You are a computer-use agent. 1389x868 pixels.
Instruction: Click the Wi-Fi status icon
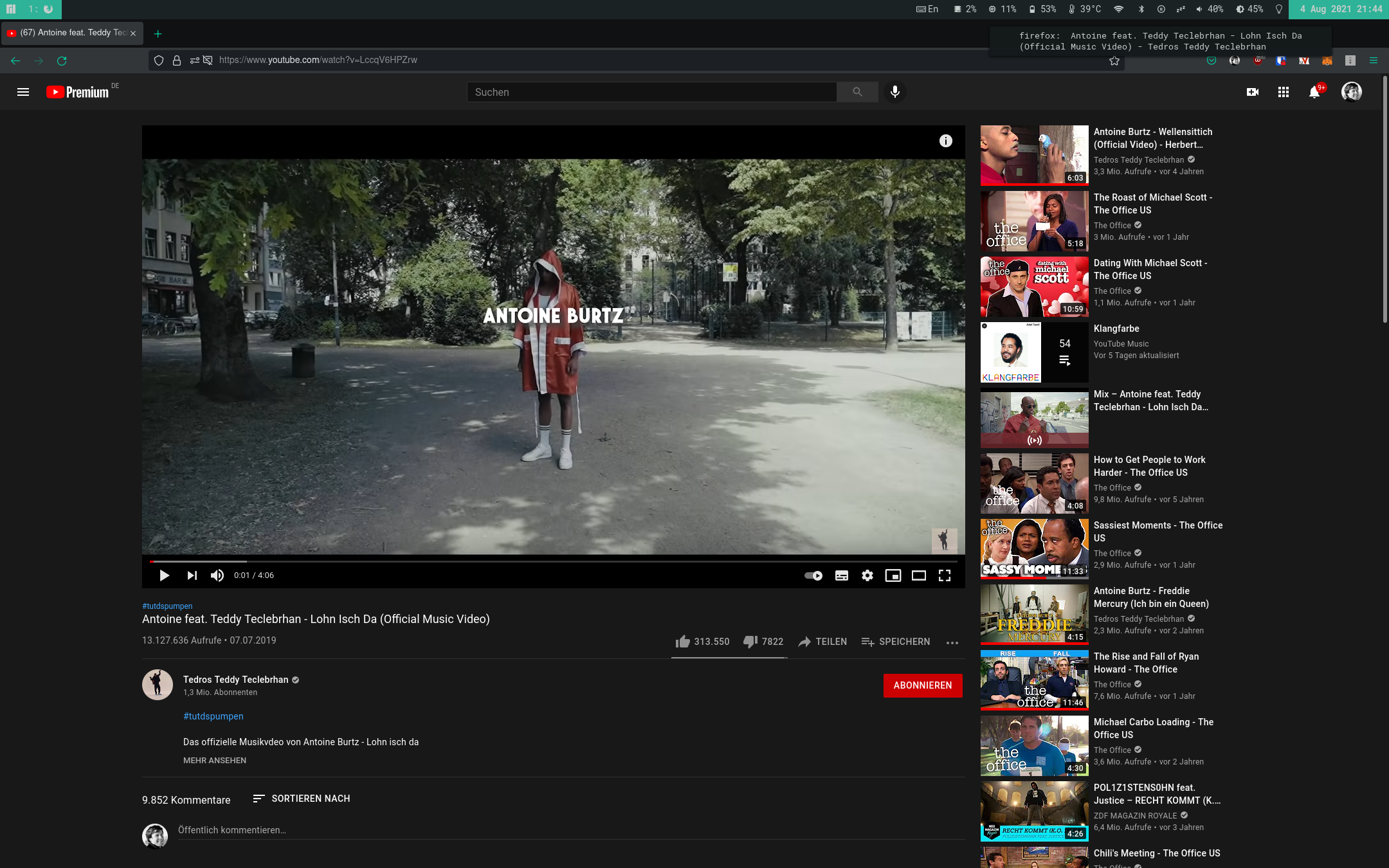[x=1119, y=9]
